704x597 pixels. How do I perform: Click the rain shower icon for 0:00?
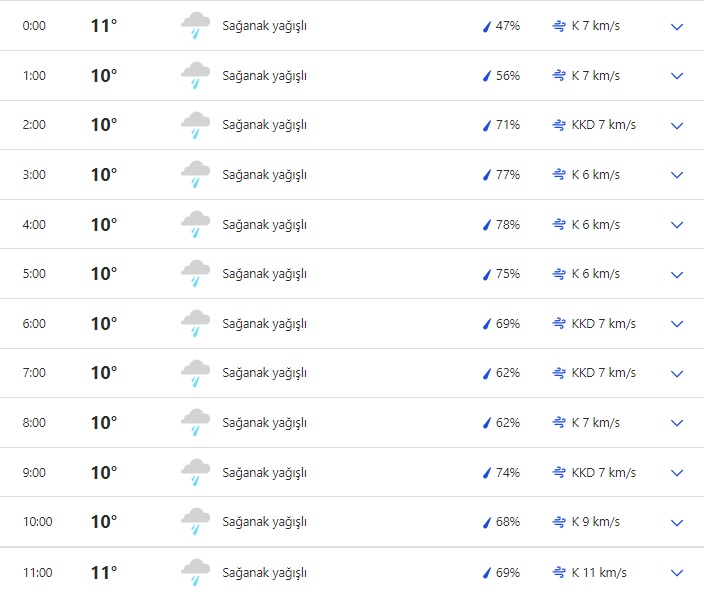click(x=195, y=26)
